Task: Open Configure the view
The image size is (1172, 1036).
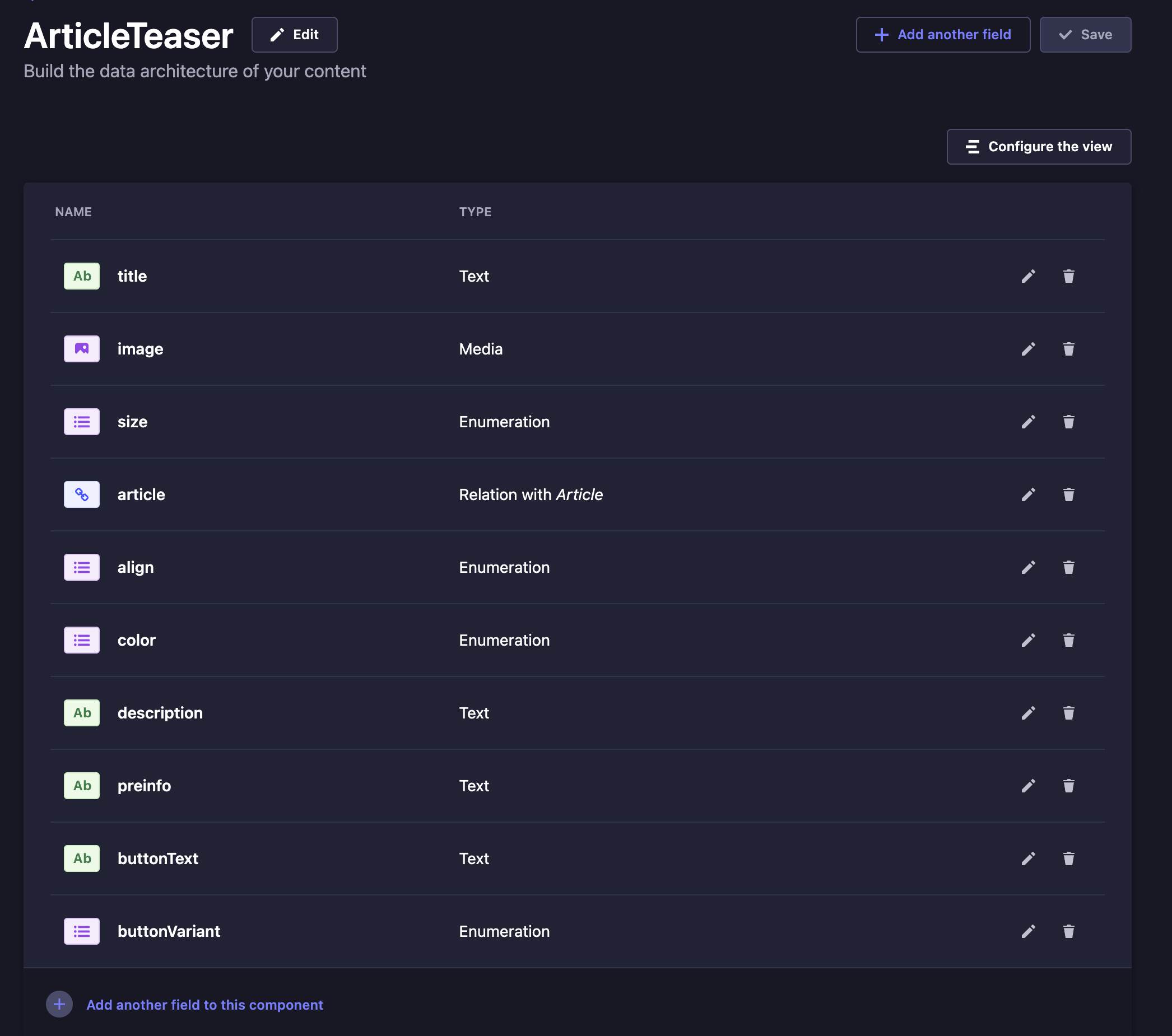Action: [1039, 147]
